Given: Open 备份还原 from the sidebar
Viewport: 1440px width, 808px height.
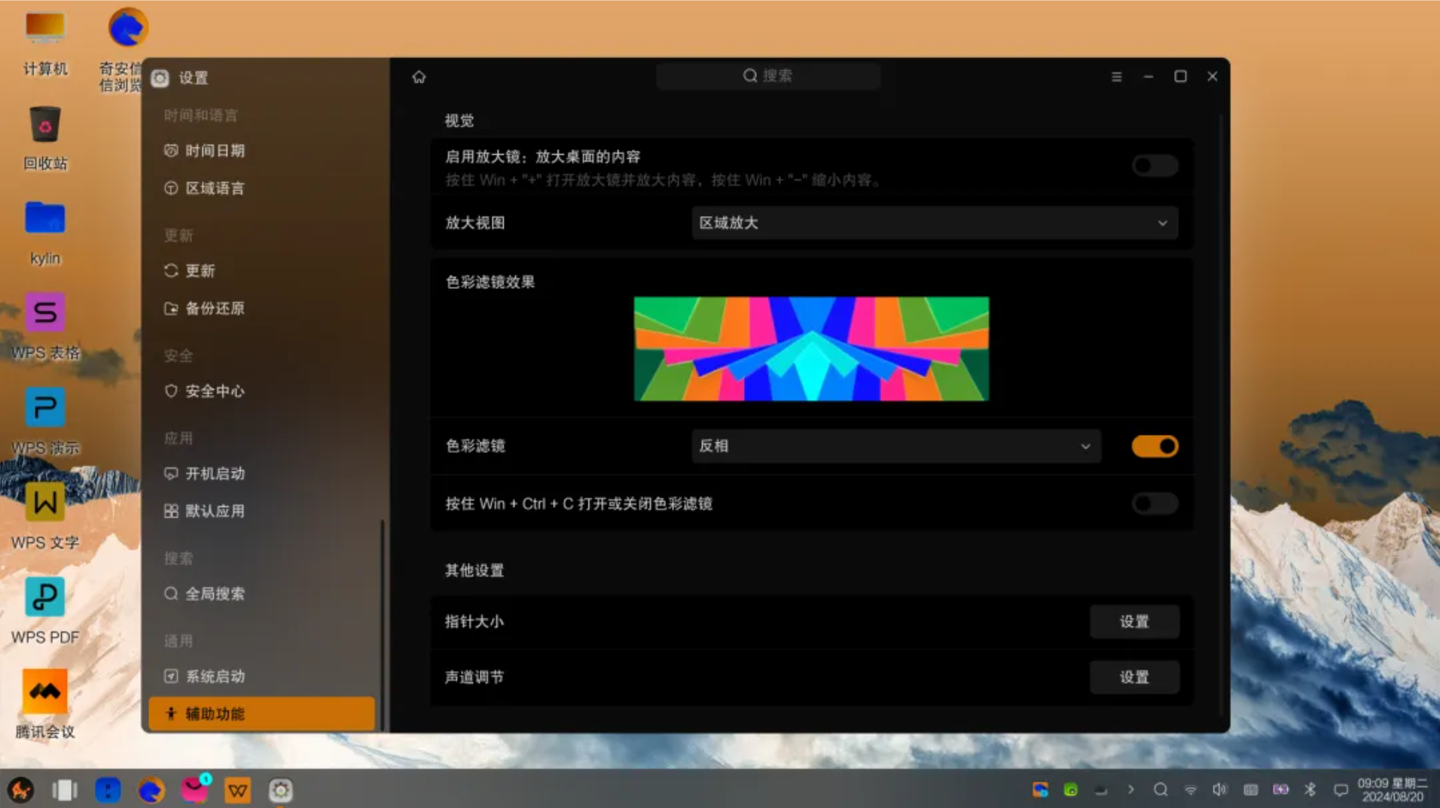Looking at the screenshot, I should point(213,308).
